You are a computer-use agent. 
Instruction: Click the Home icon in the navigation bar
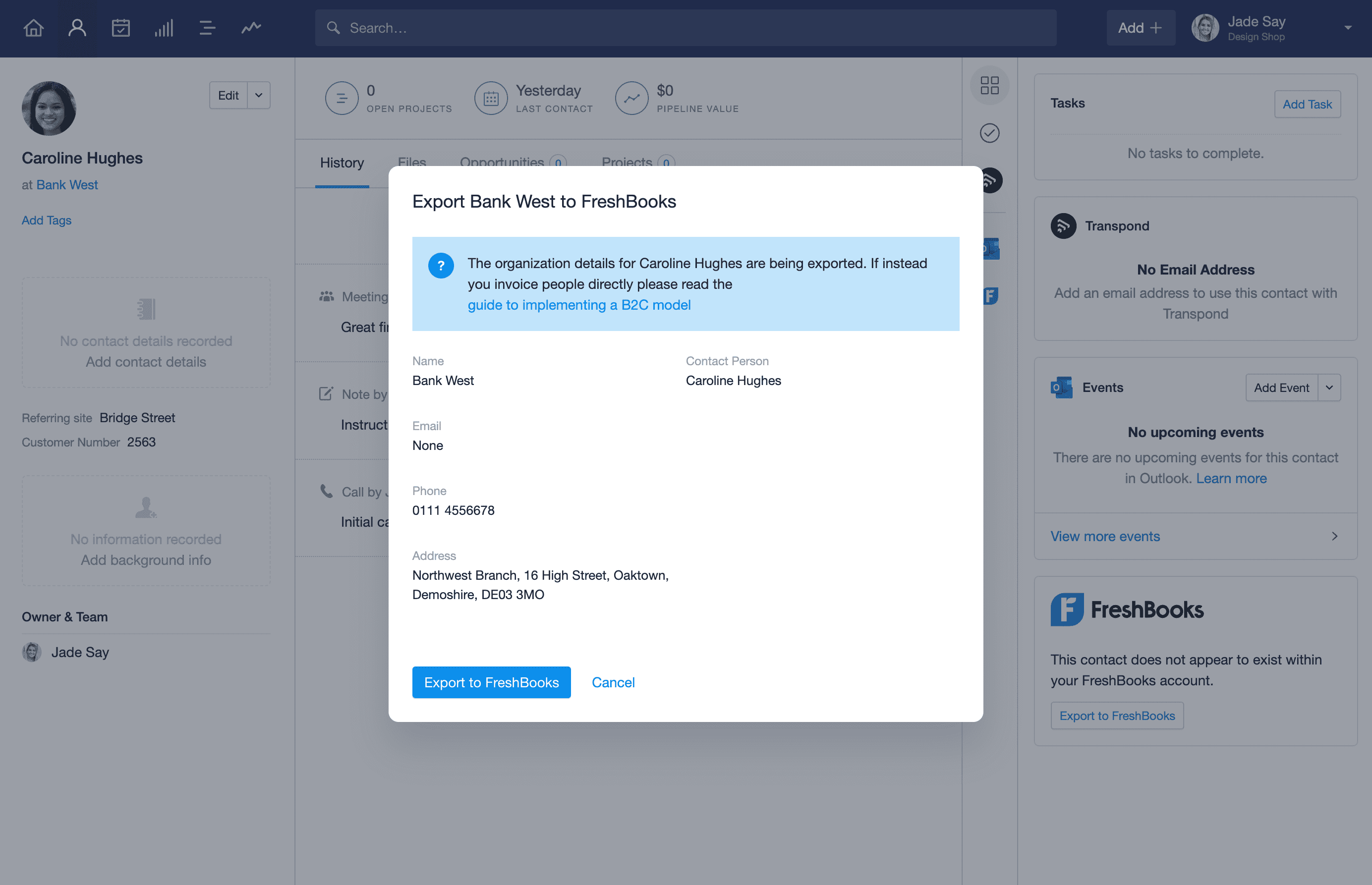(35, 27)
